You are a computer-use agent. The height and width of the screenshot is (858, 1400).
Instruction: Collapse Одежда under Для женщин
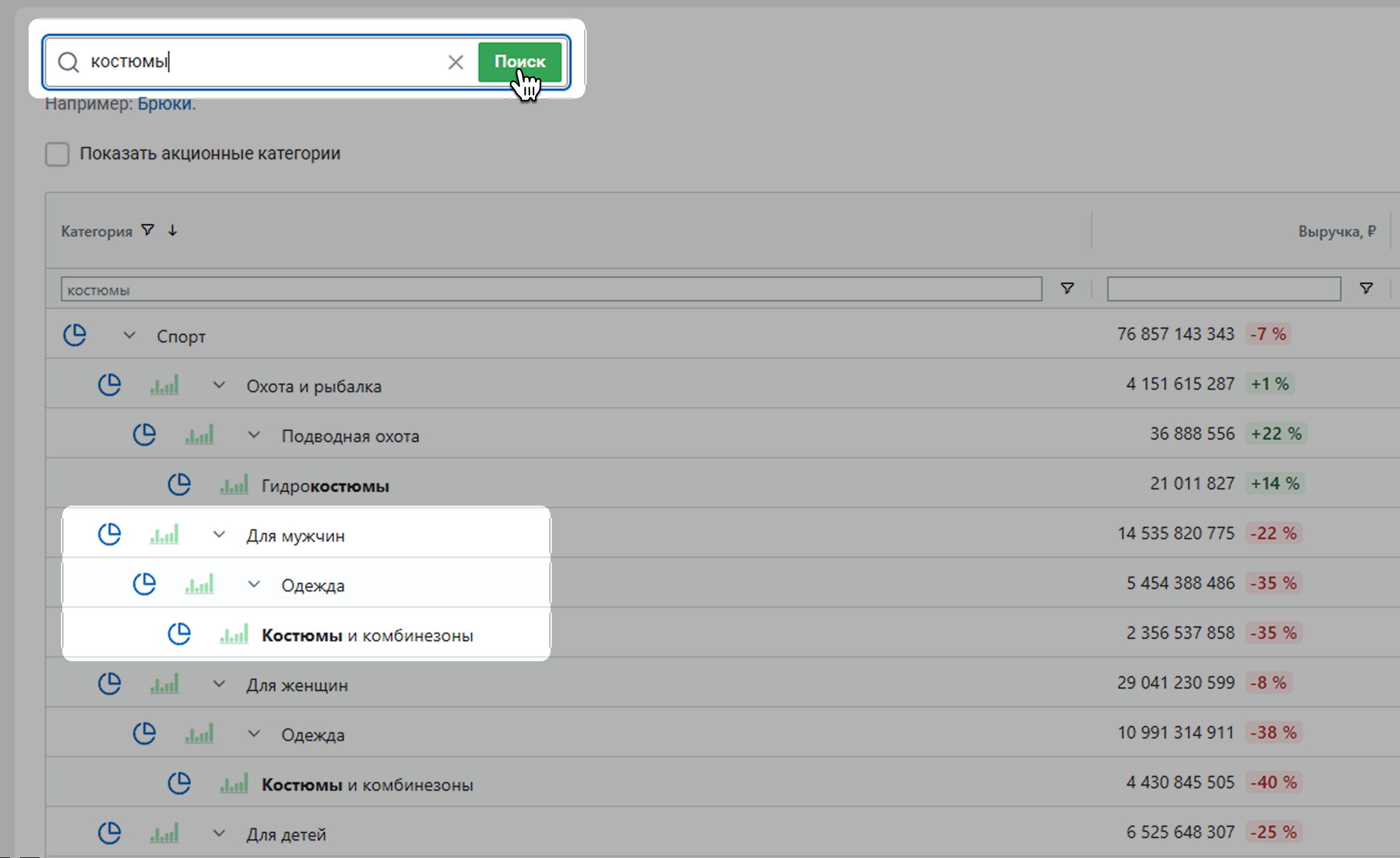(254, 733)
